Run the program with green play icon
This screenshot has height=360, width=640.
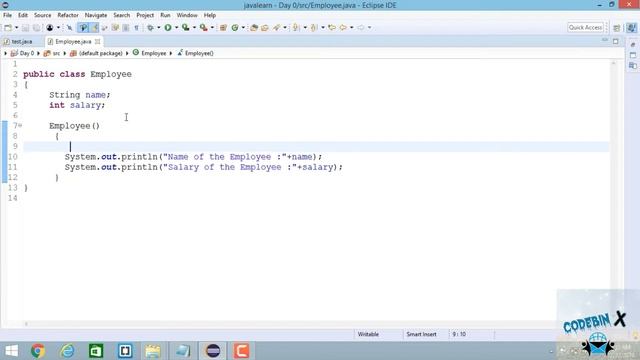pyautogui.click(x=168, y=28)
